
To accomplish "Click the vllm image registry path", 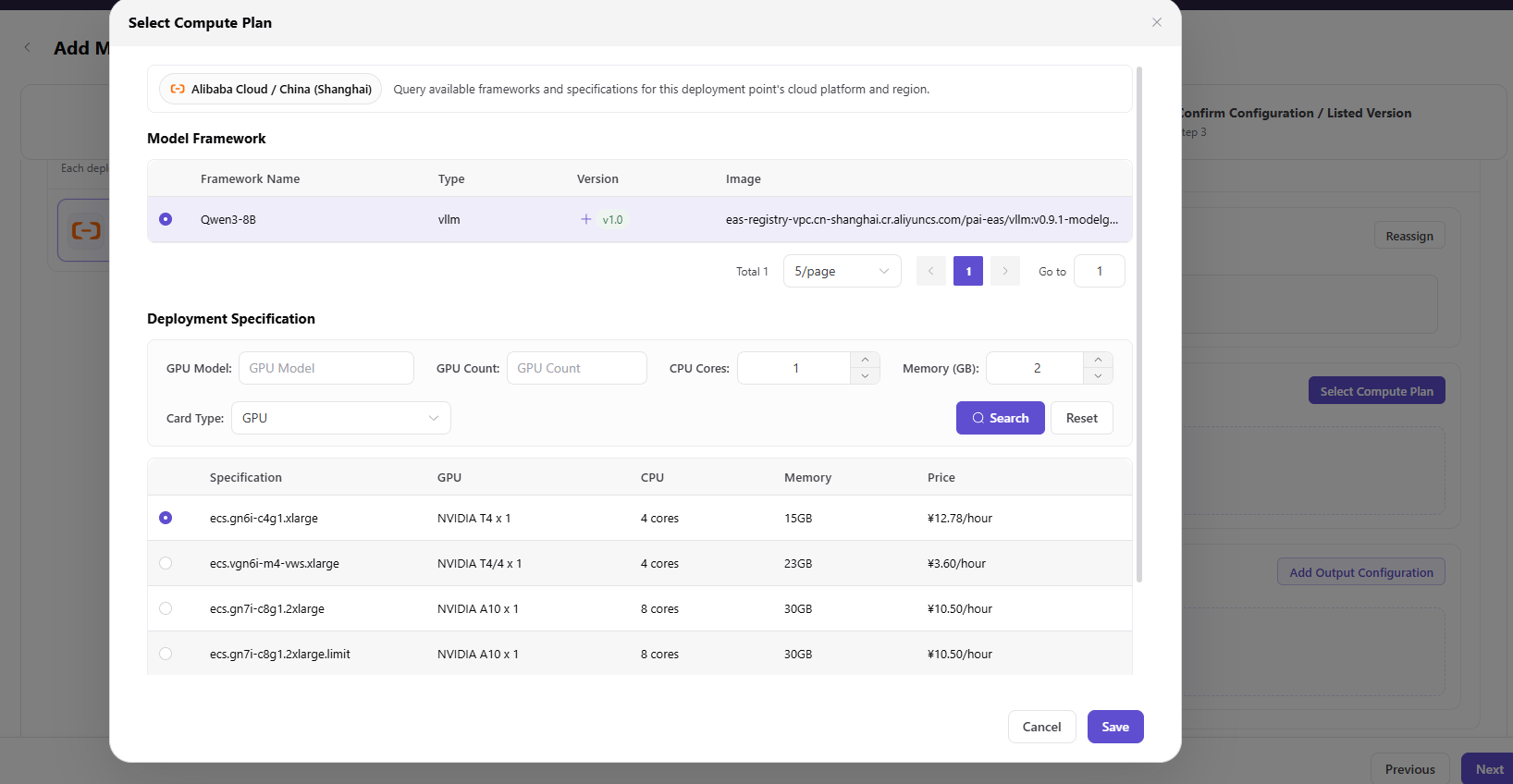I will [922, 219].
